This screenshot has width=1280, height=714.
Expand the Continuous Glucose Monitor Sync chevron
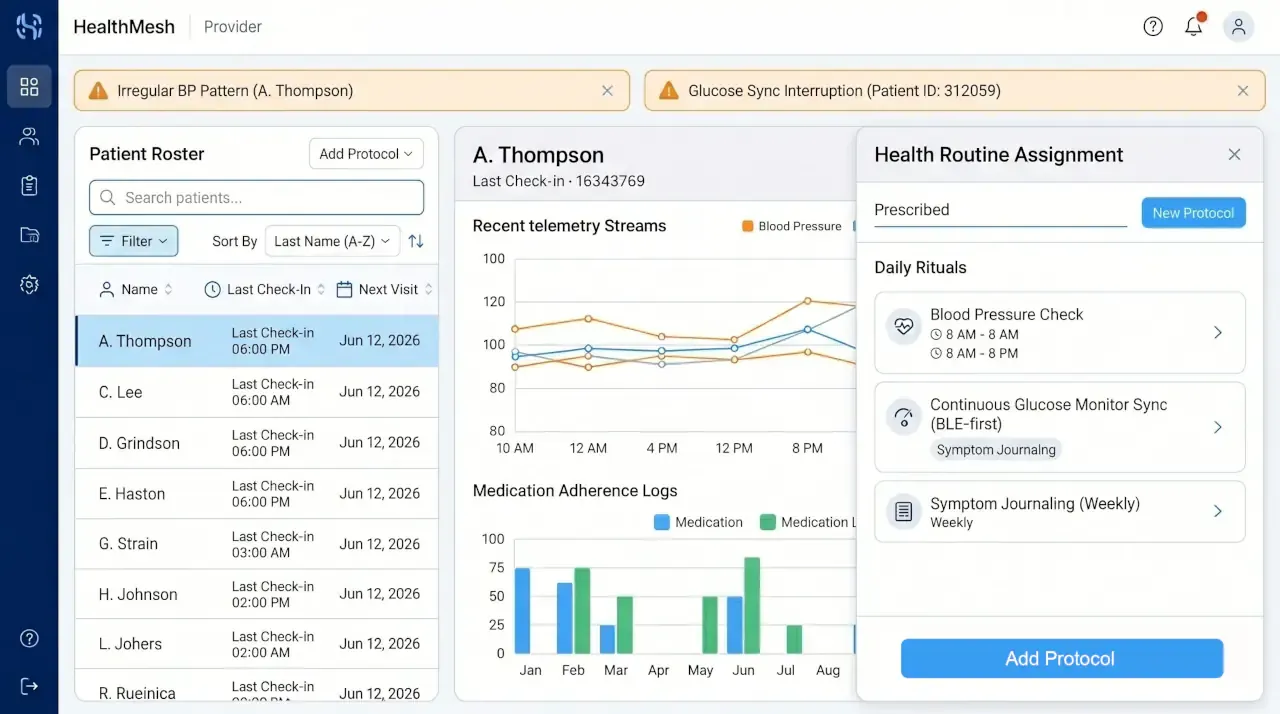(1218, 427)
